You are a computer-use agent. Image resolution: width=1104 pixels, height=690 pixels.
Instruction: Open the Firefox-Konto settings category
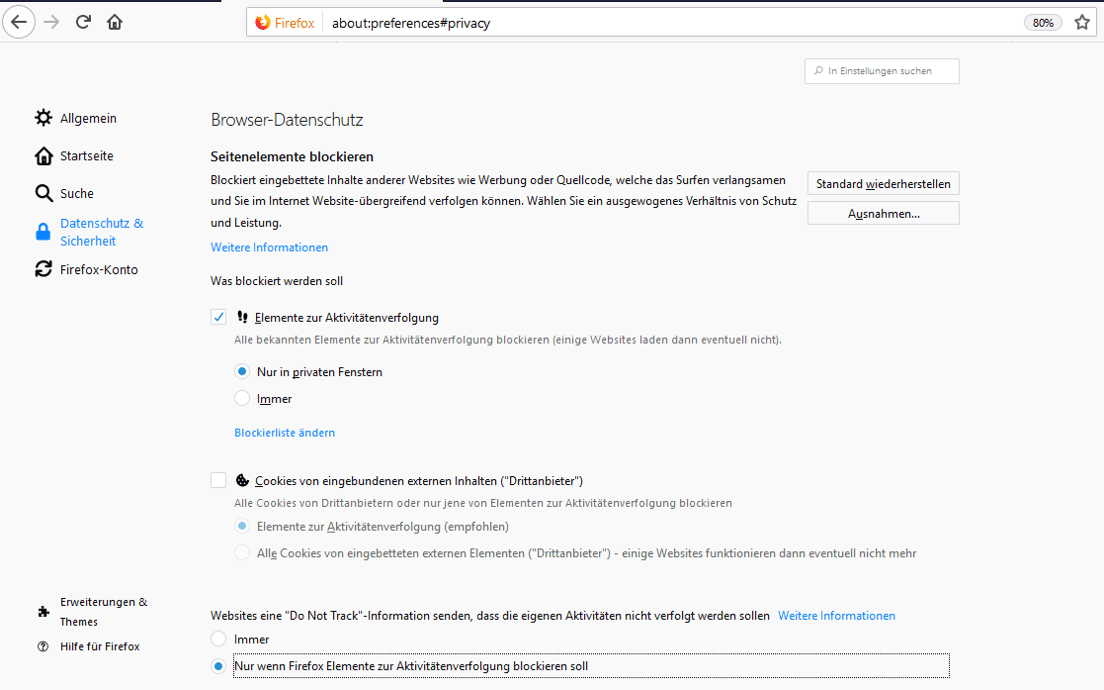tap(86, 269)
